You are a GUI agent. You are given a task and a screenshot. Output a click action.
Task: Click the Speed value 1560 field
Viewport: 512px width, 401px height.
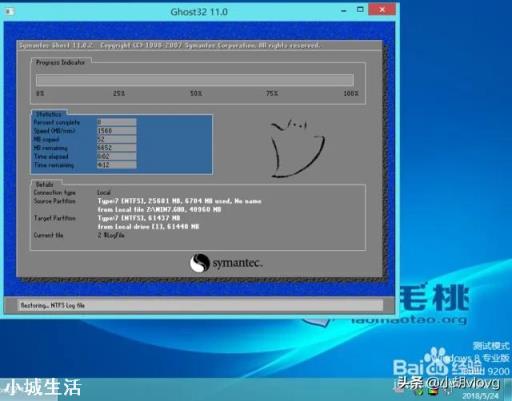click(117, 131)
